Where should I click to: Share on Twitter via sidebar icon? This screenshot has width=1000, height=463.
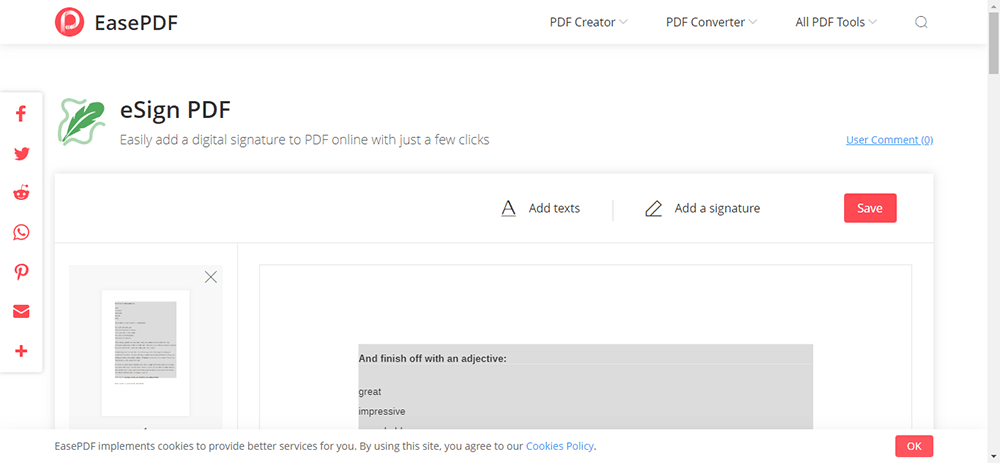tap(21, 154)
